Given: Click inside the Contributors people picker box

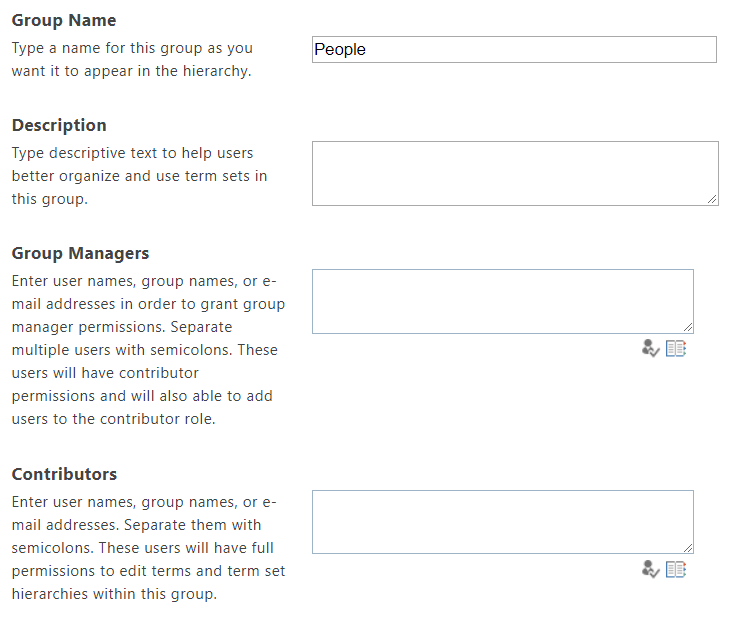Looking at the screenshot, I should [x=503, y=522].
